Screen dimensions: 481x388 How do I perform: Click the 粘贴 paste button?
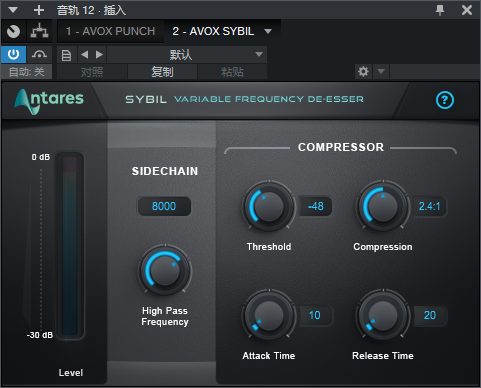(232, 72)
